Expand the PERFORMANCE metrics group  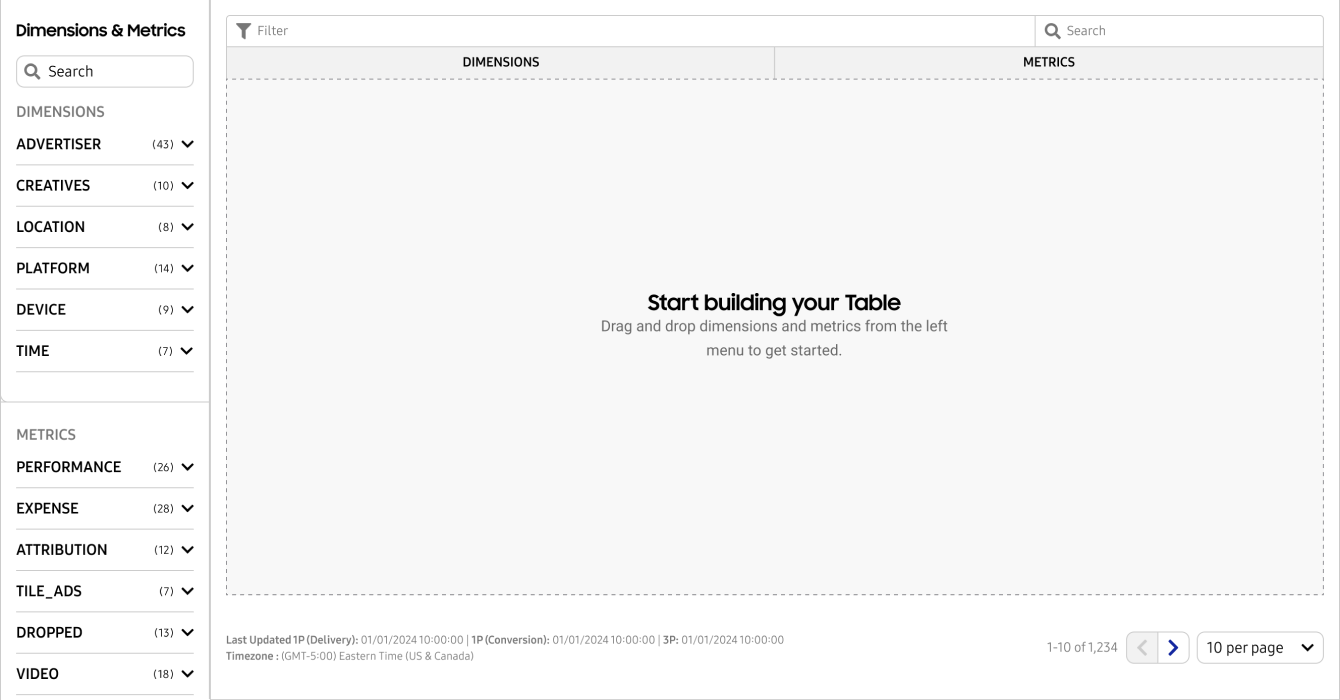[187, 467]
